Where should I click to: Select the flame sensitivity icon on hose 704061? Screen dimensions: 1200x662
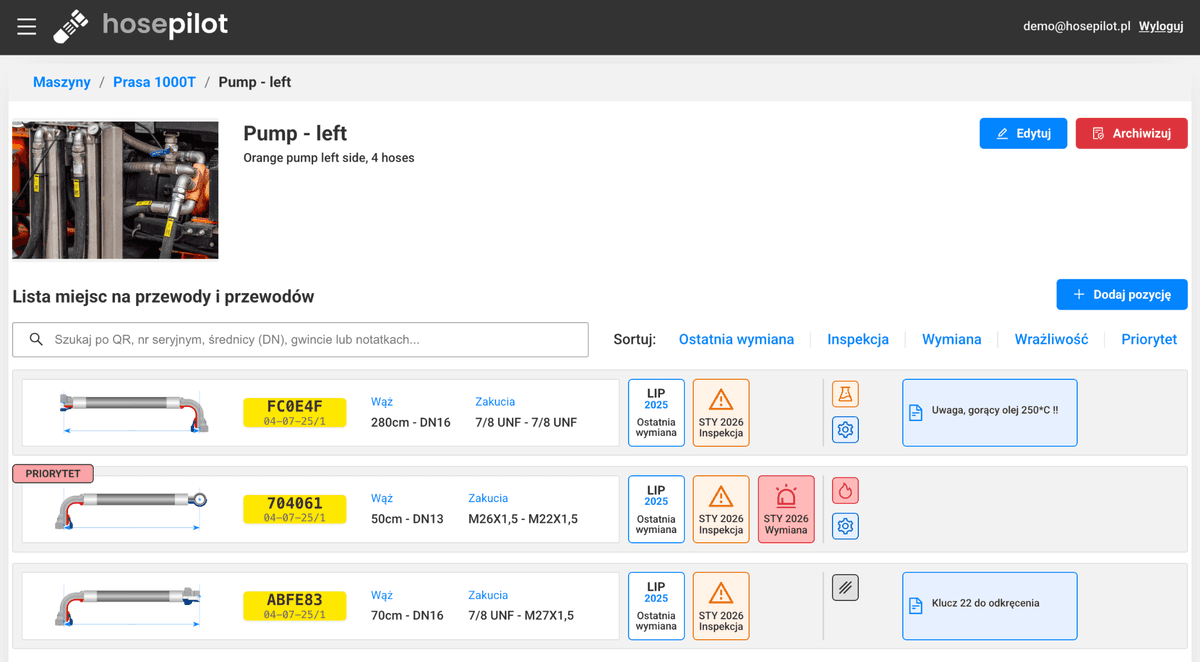[845, 490]
